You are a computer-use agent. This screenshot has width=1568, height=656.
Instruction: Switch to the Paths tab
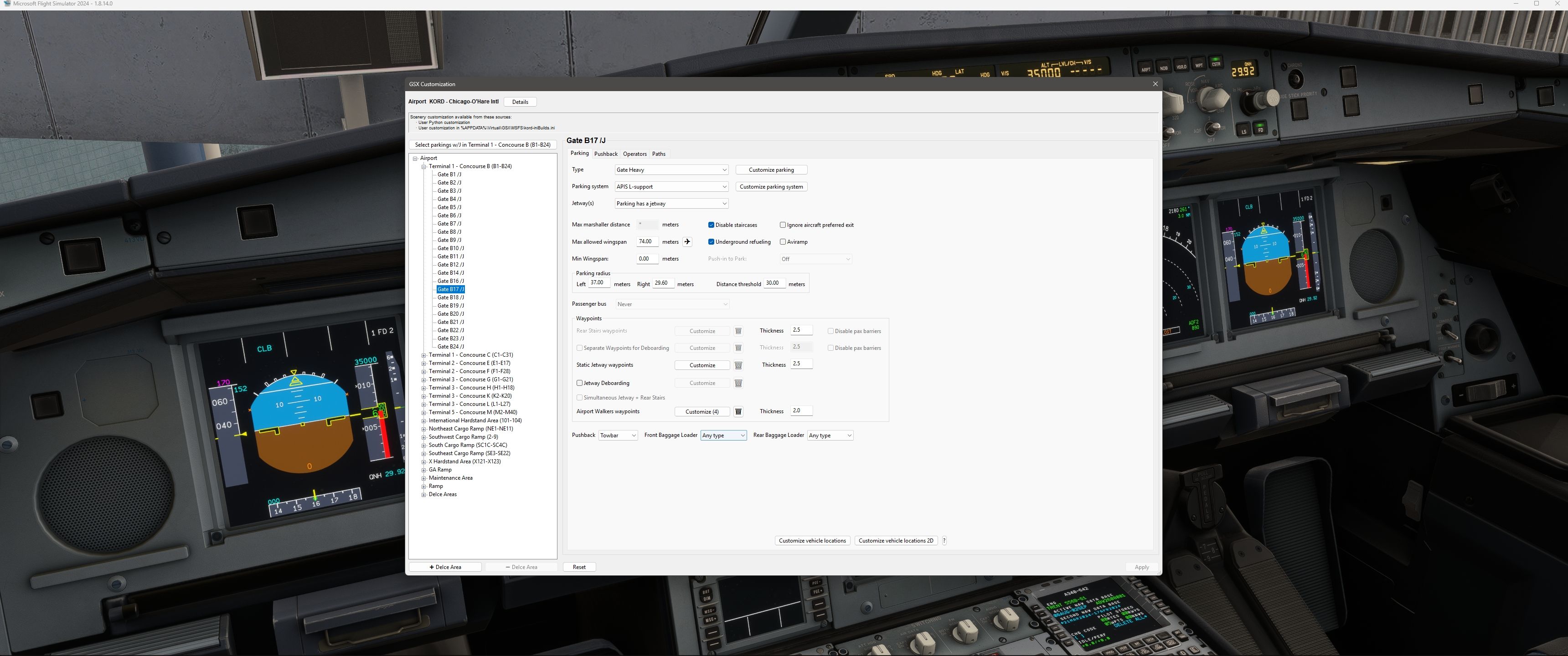point(659,154)
